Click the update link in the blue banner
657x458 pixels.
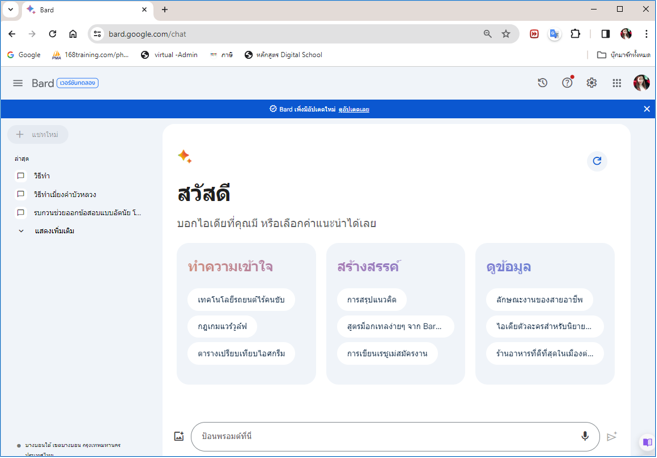(354, 109)
